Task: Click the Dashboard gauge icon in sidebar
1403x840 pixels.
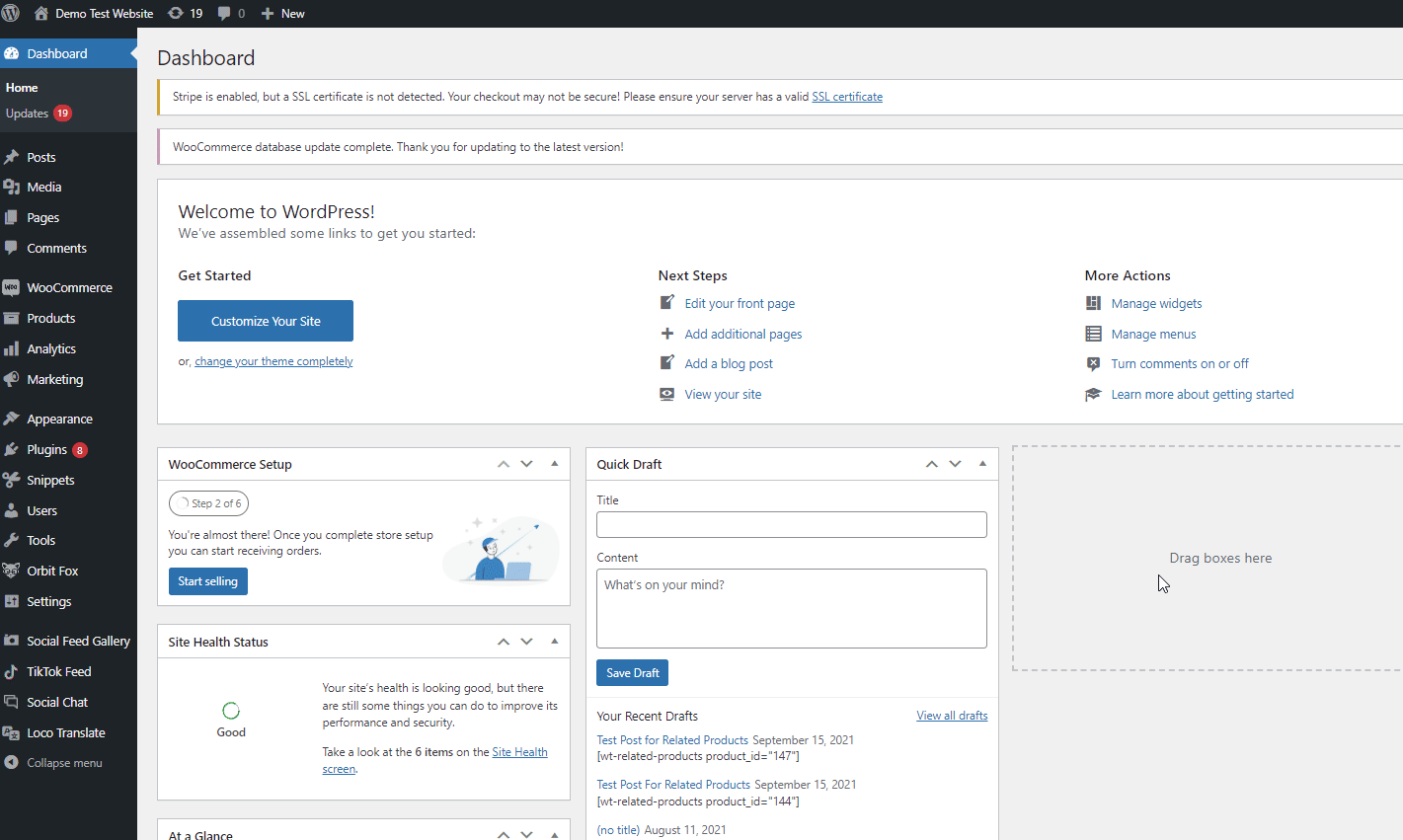Action: click(x=12, y=53)
